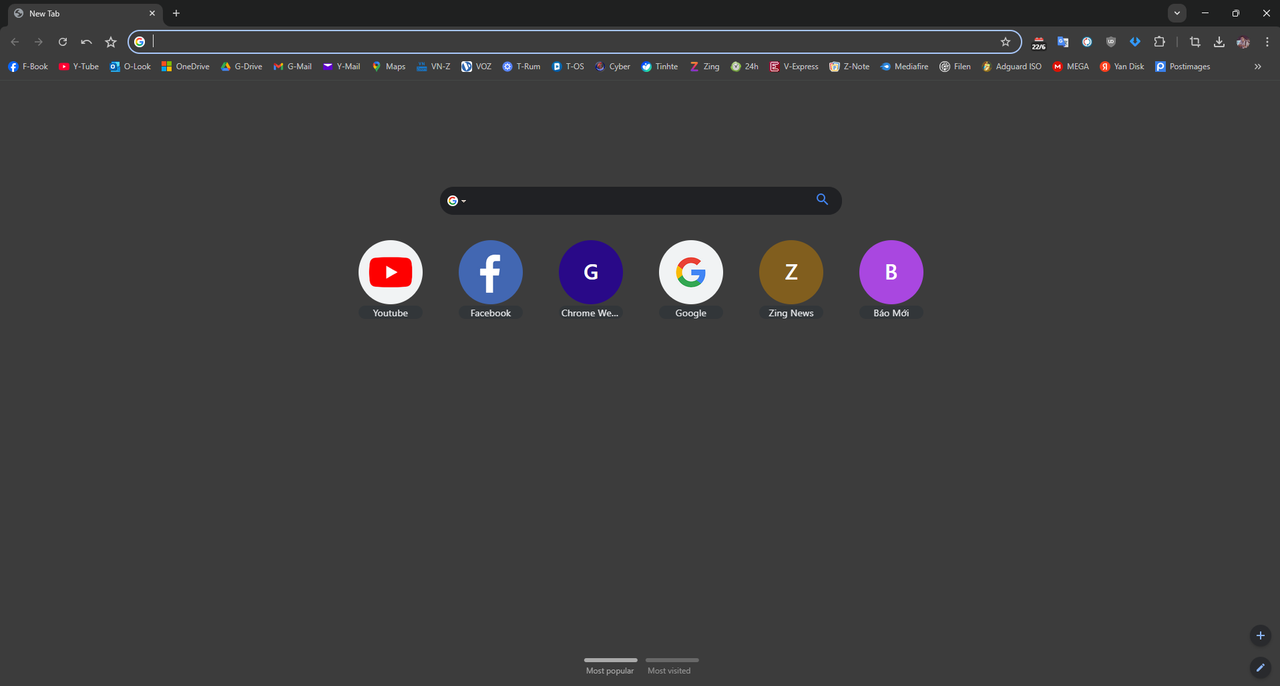The height and width of the screenshot is (686, 1280).
Task: Open the Google Translate extension
Action: (1063, 42)
